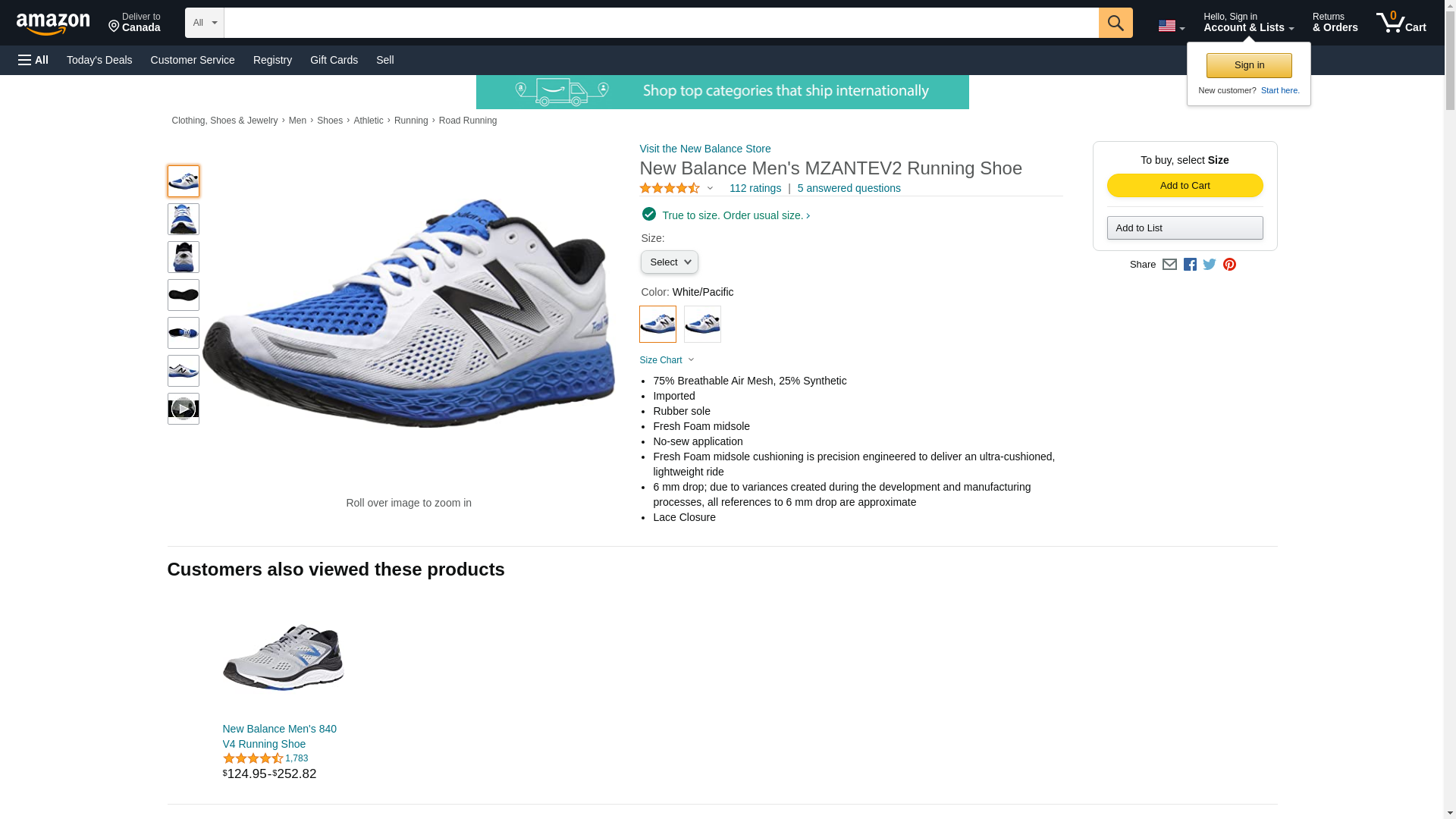Click the Amazon logo

[53, 24]
